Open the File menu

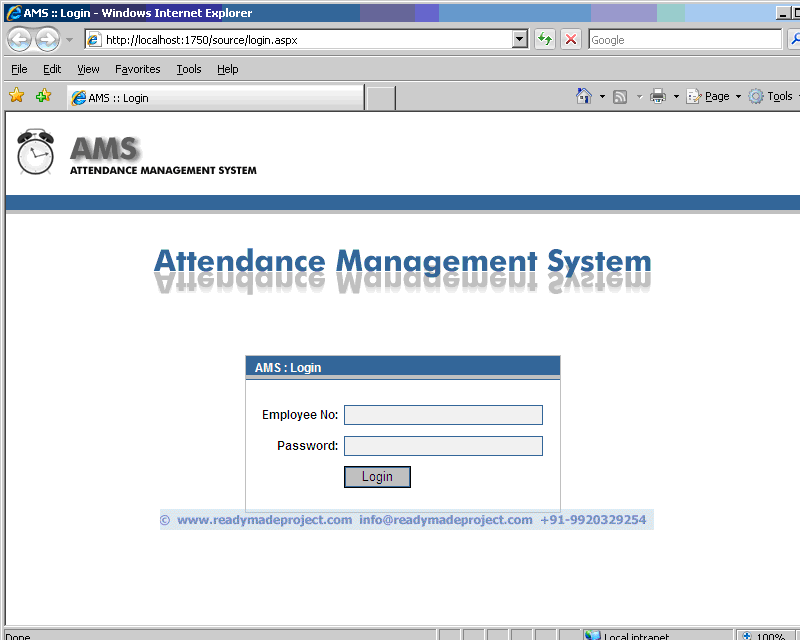pyautogui.click(x=19, y=69)
